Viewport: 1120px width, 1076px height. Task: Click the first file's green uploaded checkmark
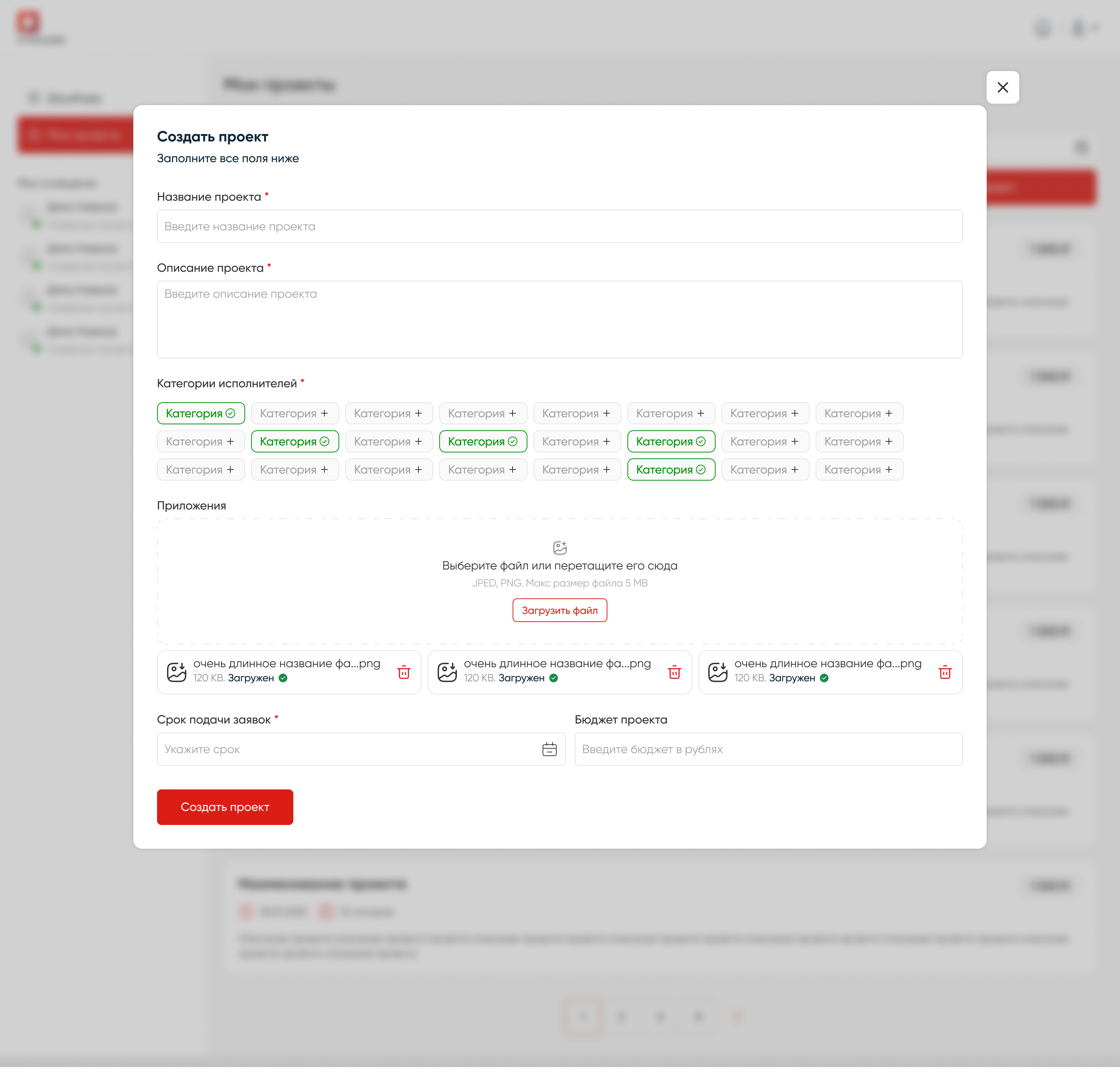coord(283,678)
